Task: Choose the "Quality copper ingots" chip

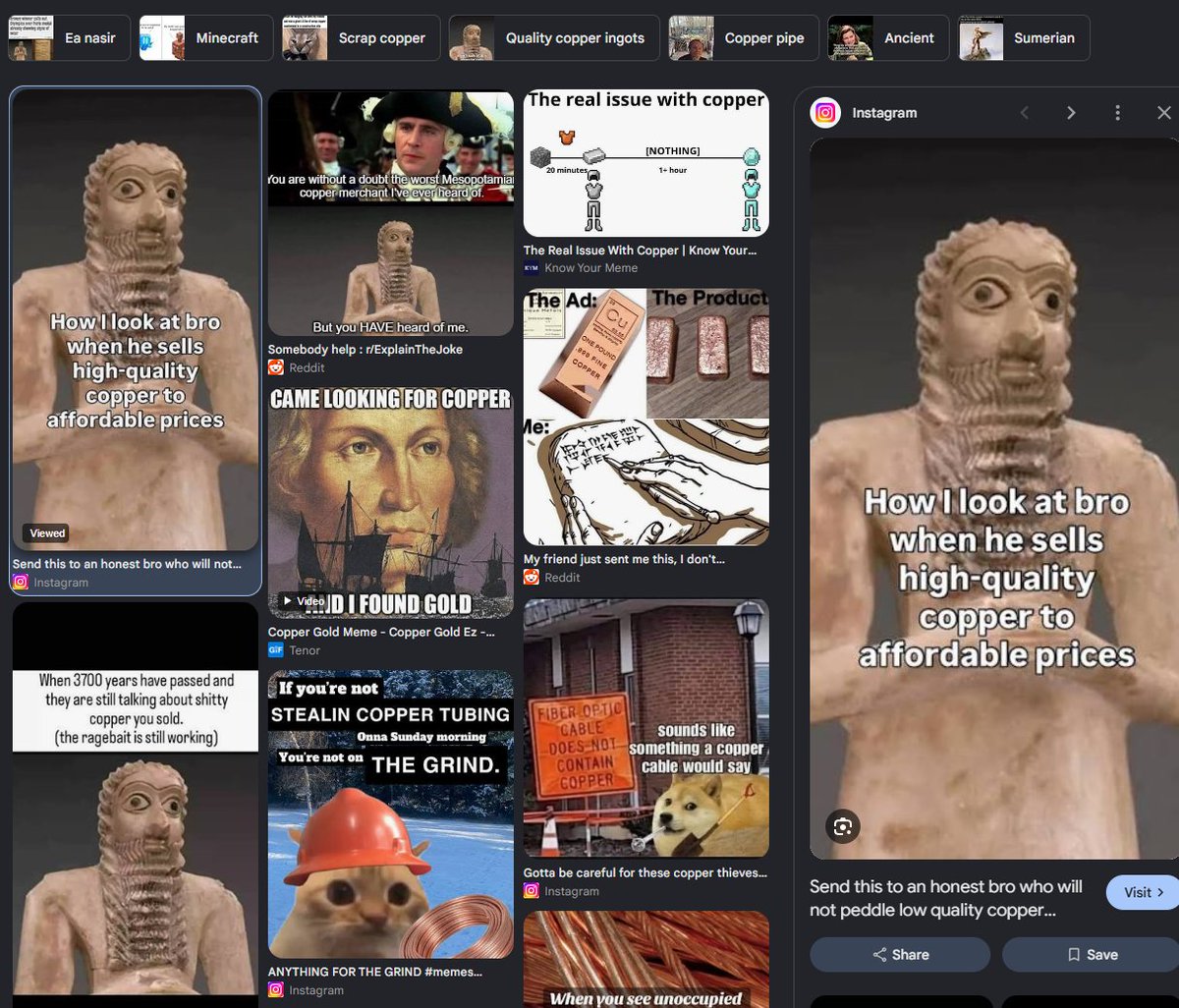Action: pos(554,38)
